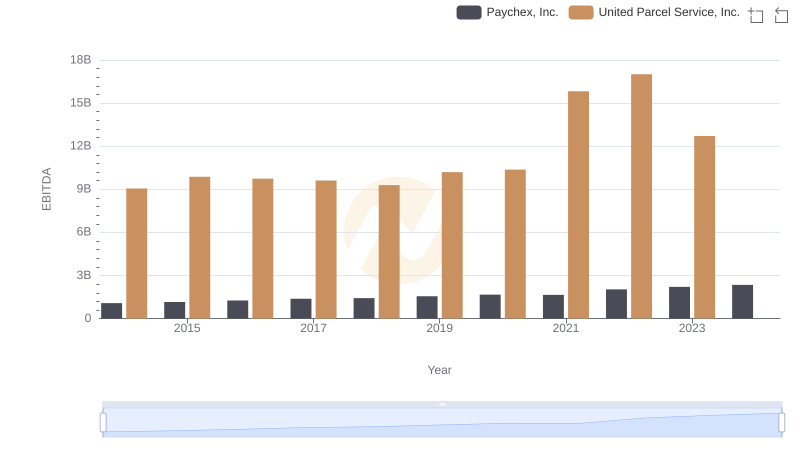
Task: Click the 9B y-axis label
Action: [x=84, y=189]
